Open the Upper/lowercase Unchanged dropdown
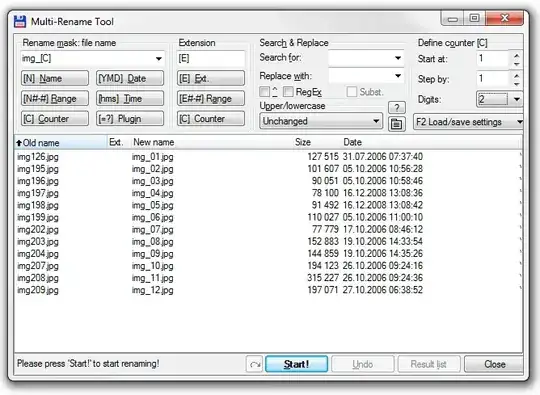The image size is (540, 395). point(321,121)
